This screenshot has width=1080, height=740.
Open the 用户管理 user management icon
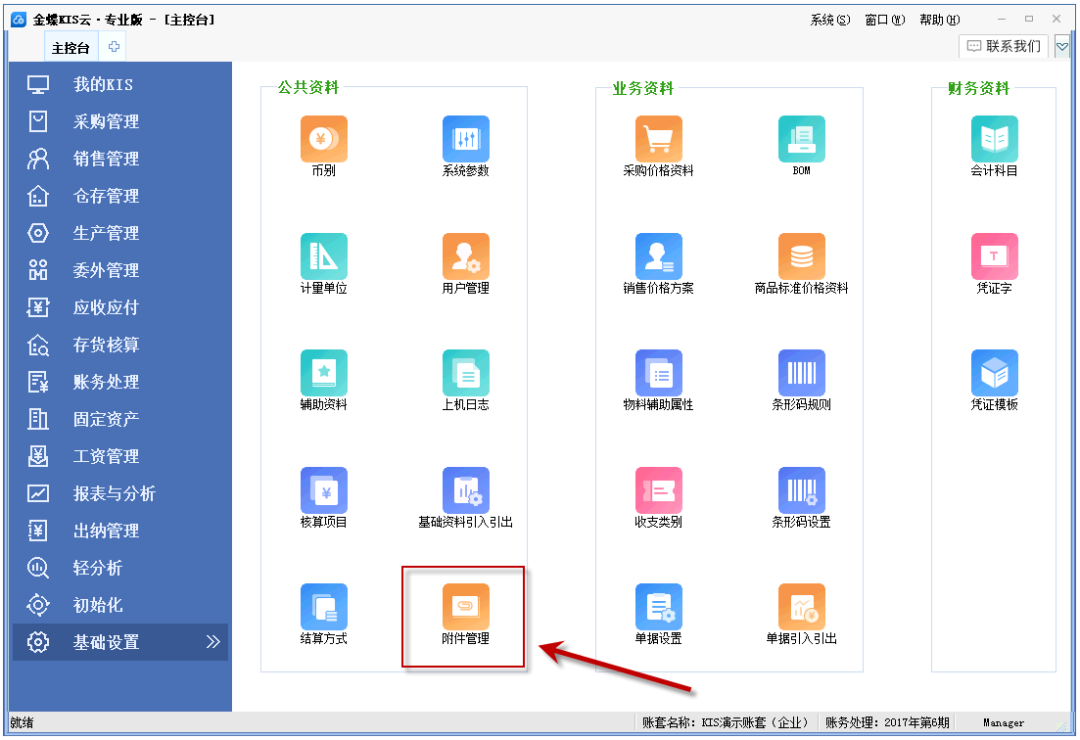point(466,257)
